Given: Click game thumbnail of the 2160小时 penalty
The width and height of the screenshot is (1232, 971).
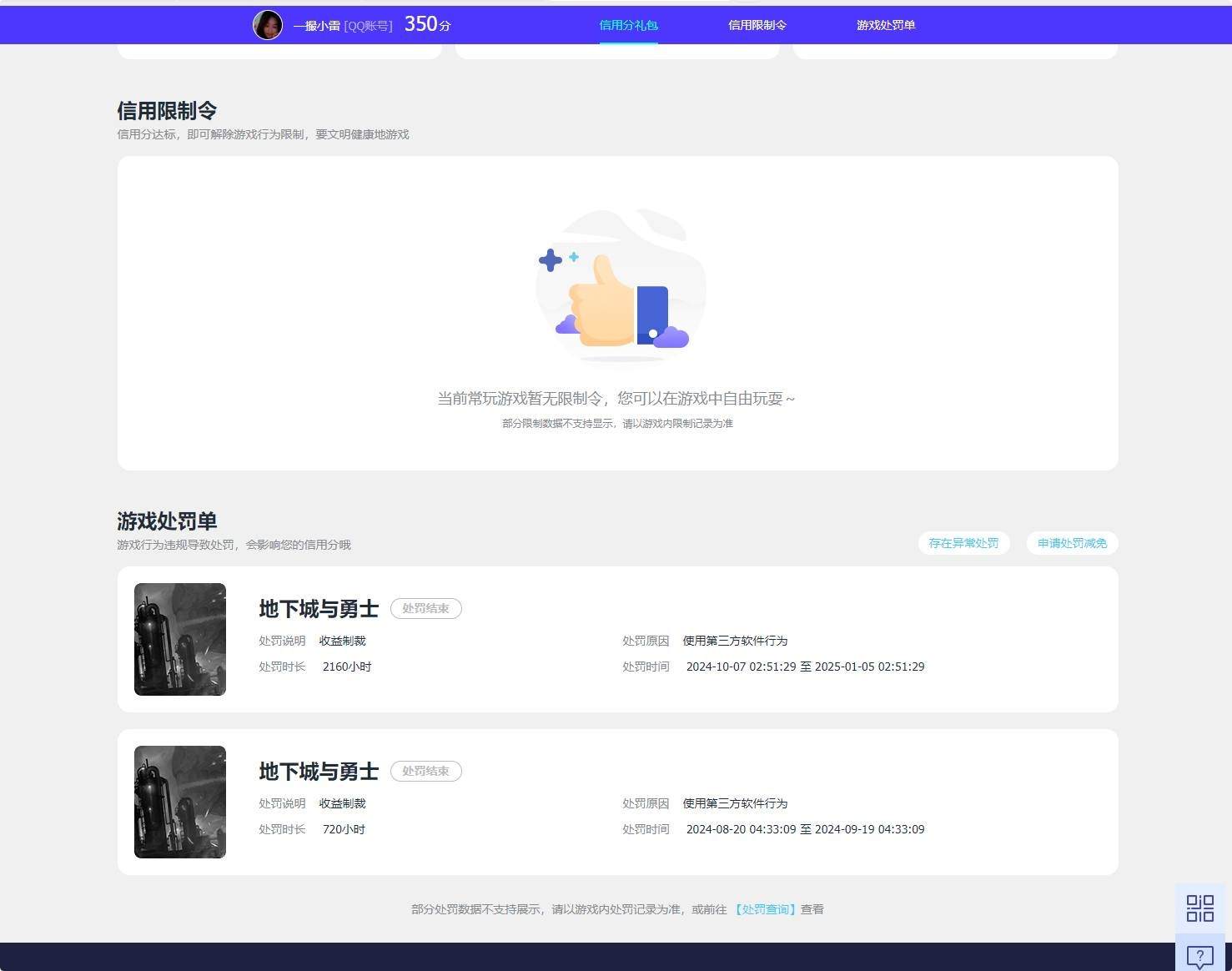Looking at the screenshot, I should (x=180, y=639).
